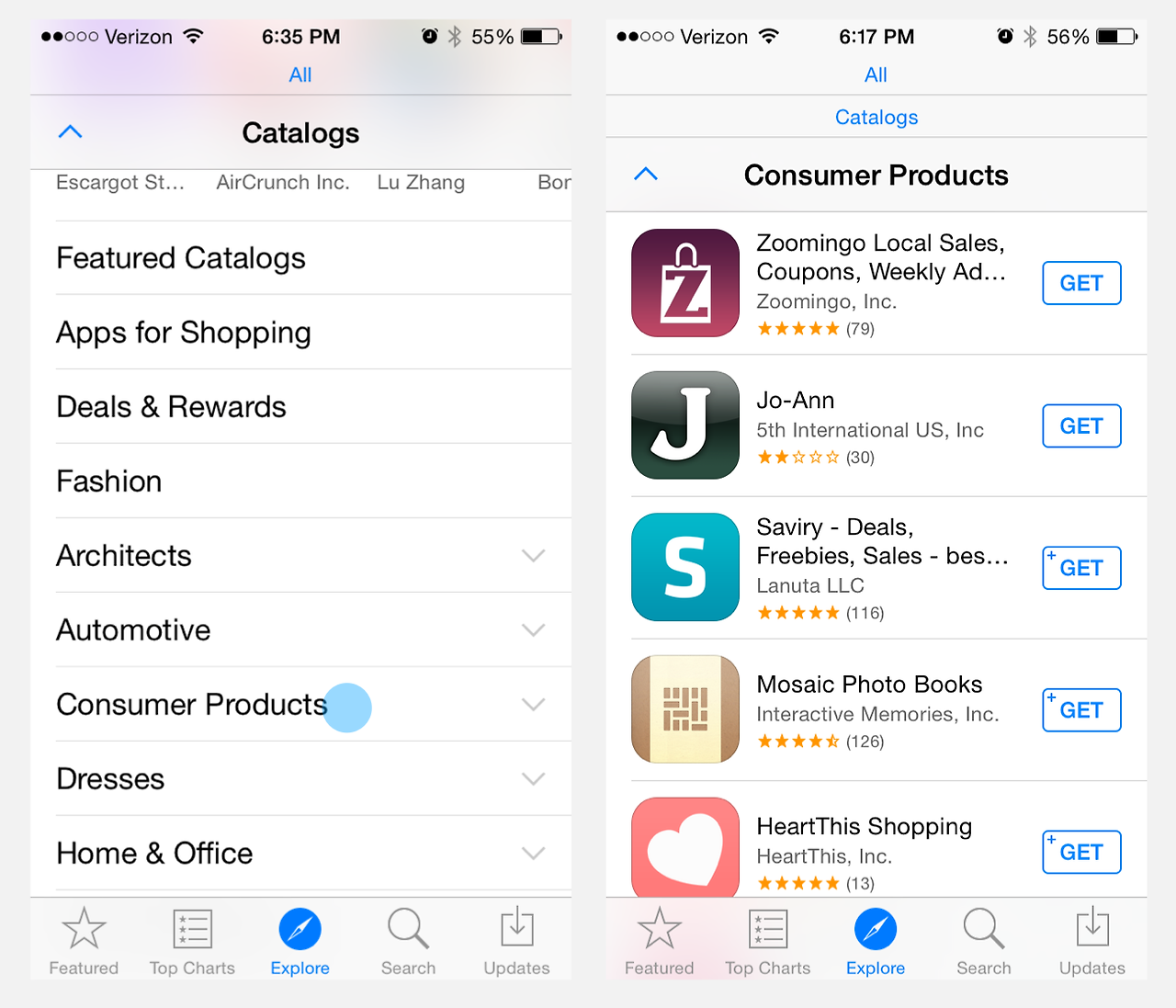The image size is (1176, 1008).
Task: Expand the Architects category
Action: coord(313,556)
